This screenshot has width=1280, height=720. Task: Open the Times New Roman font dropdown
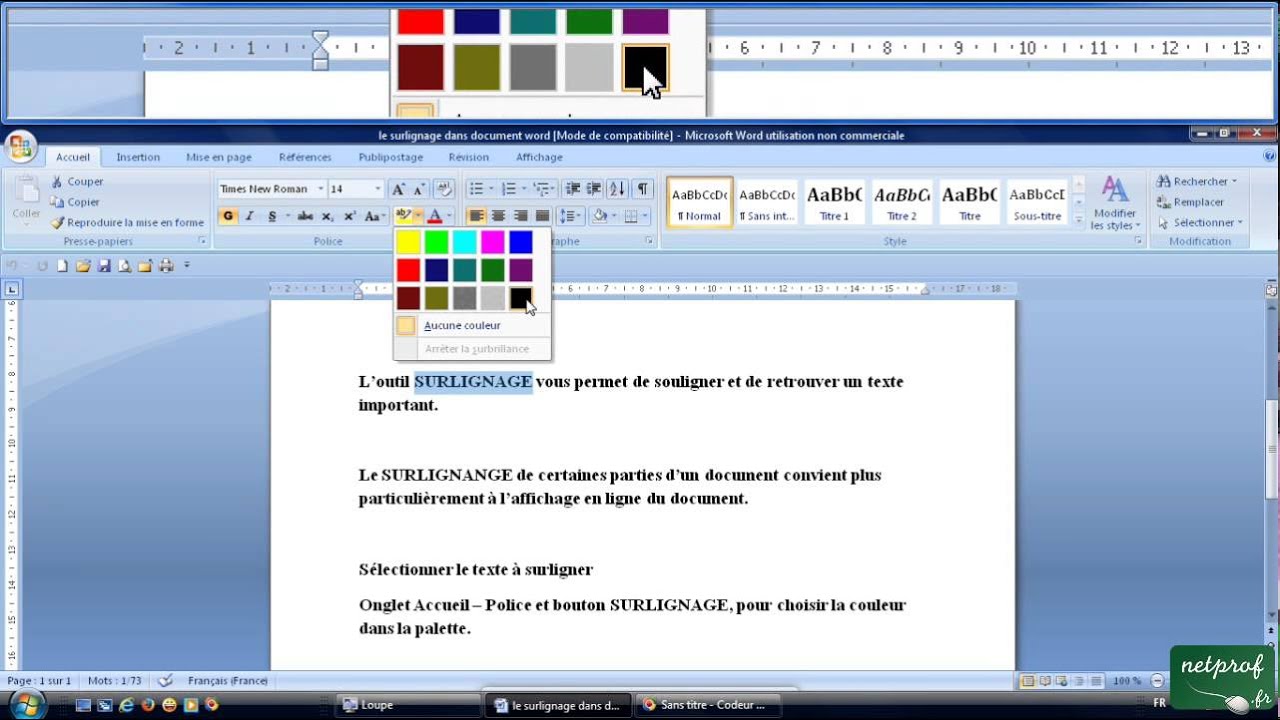(x=321, y=189)
